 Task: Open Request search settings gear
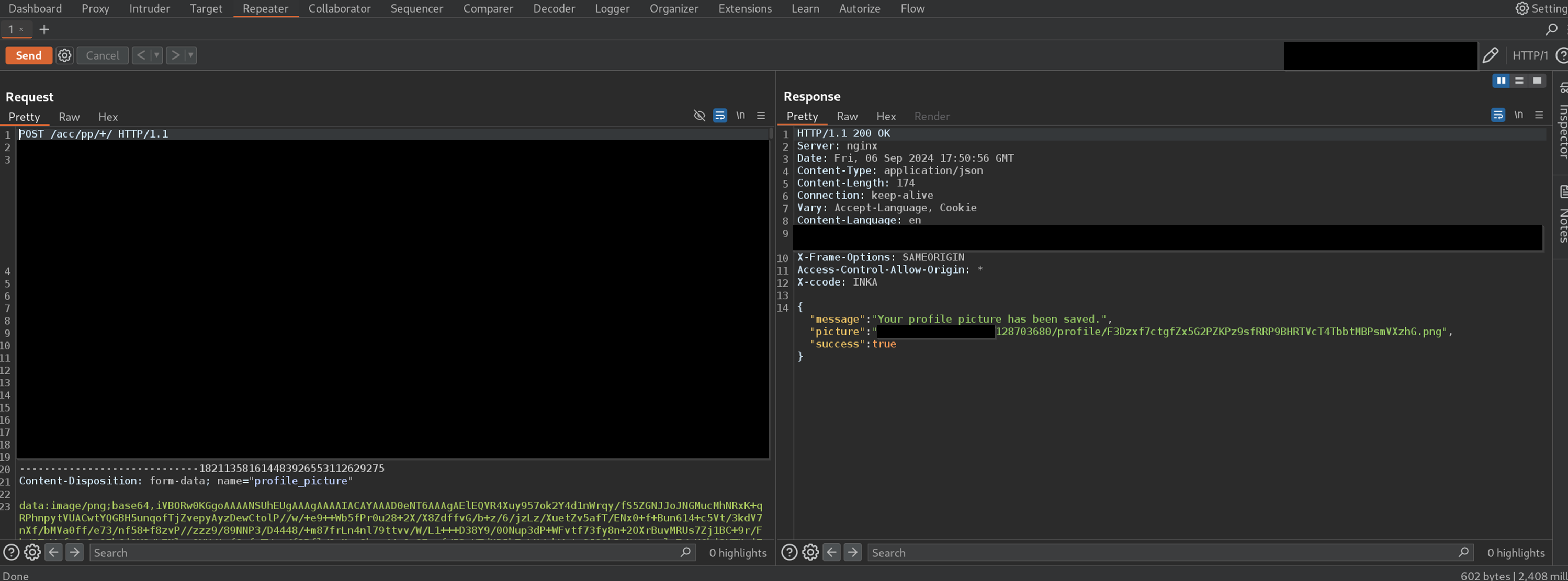[x=32, y=552]
